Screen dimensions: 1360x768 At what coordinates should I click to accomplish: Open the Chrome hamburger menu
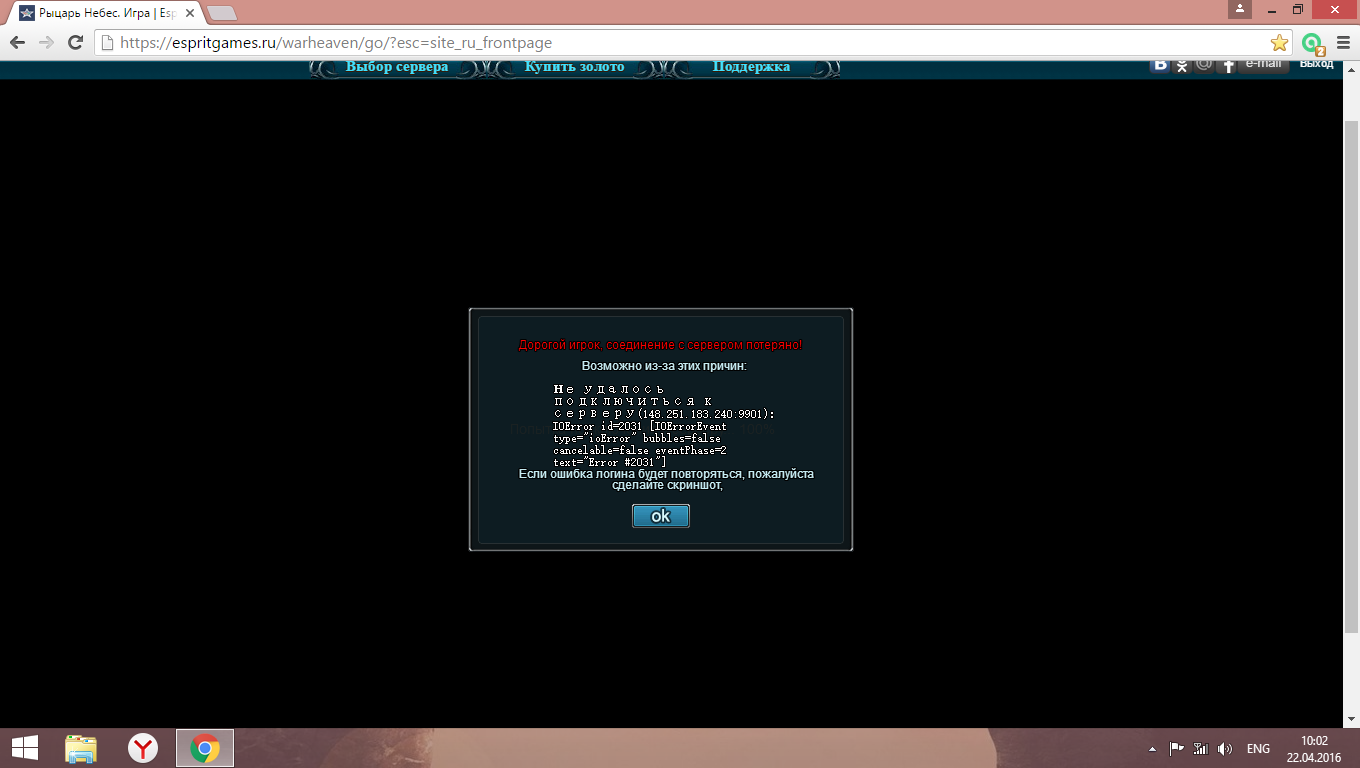tap(1341, 43)
